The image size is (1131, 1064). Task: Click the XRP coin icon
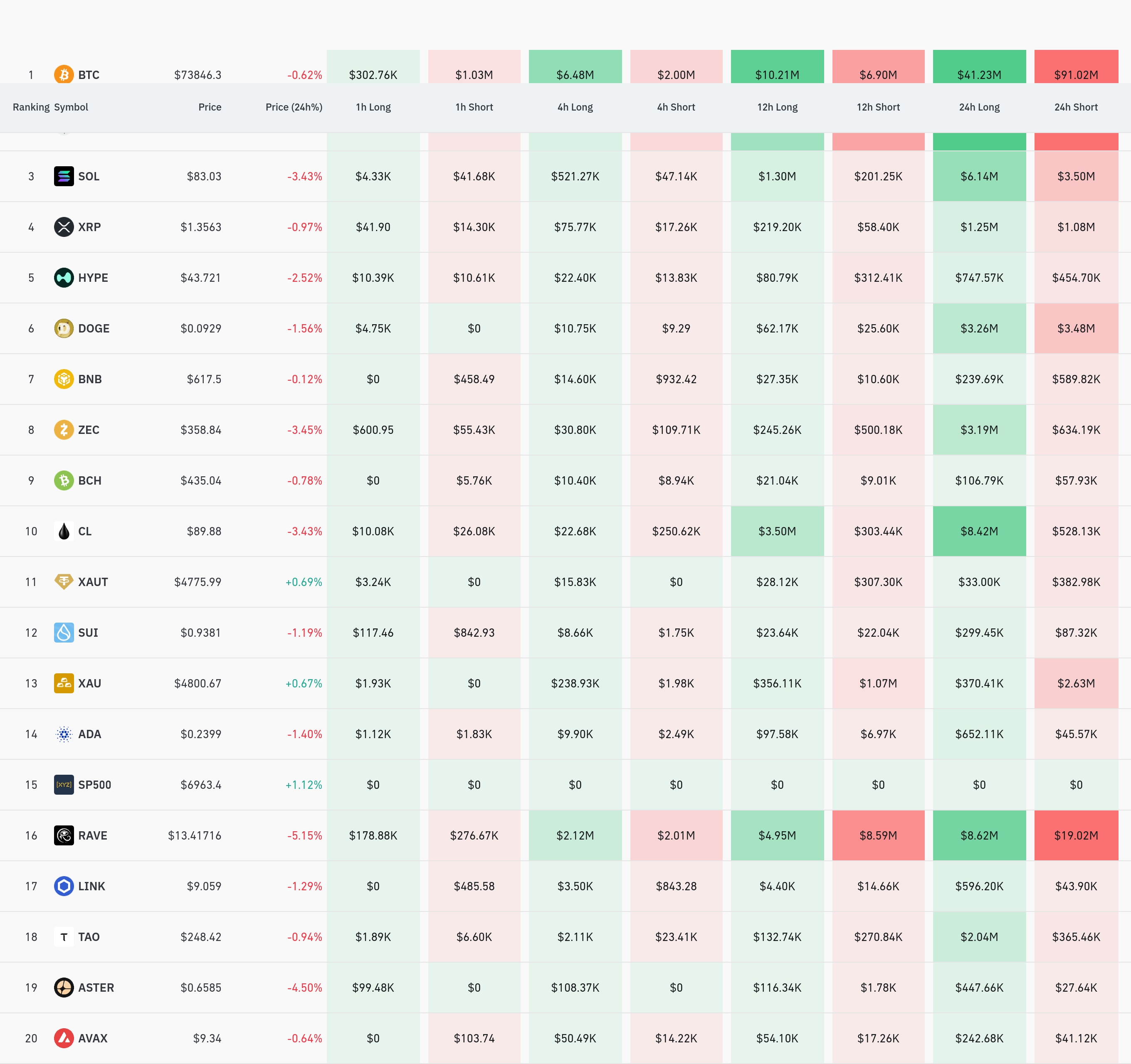point(64,227)
